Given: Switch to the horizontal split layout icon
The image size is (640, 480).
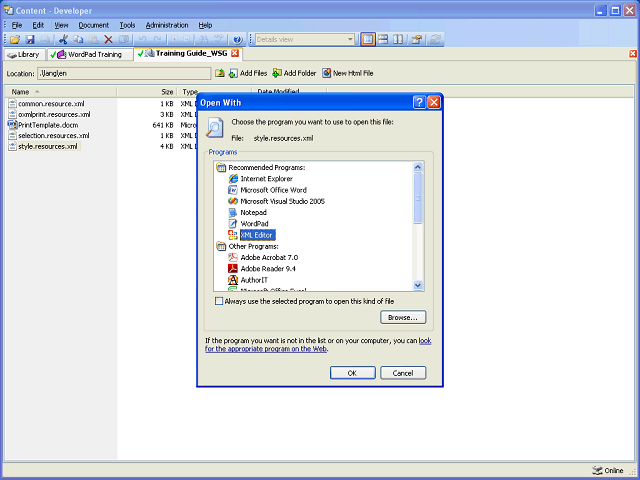Looking at the screenshot, I should click(x=383, y=39).
